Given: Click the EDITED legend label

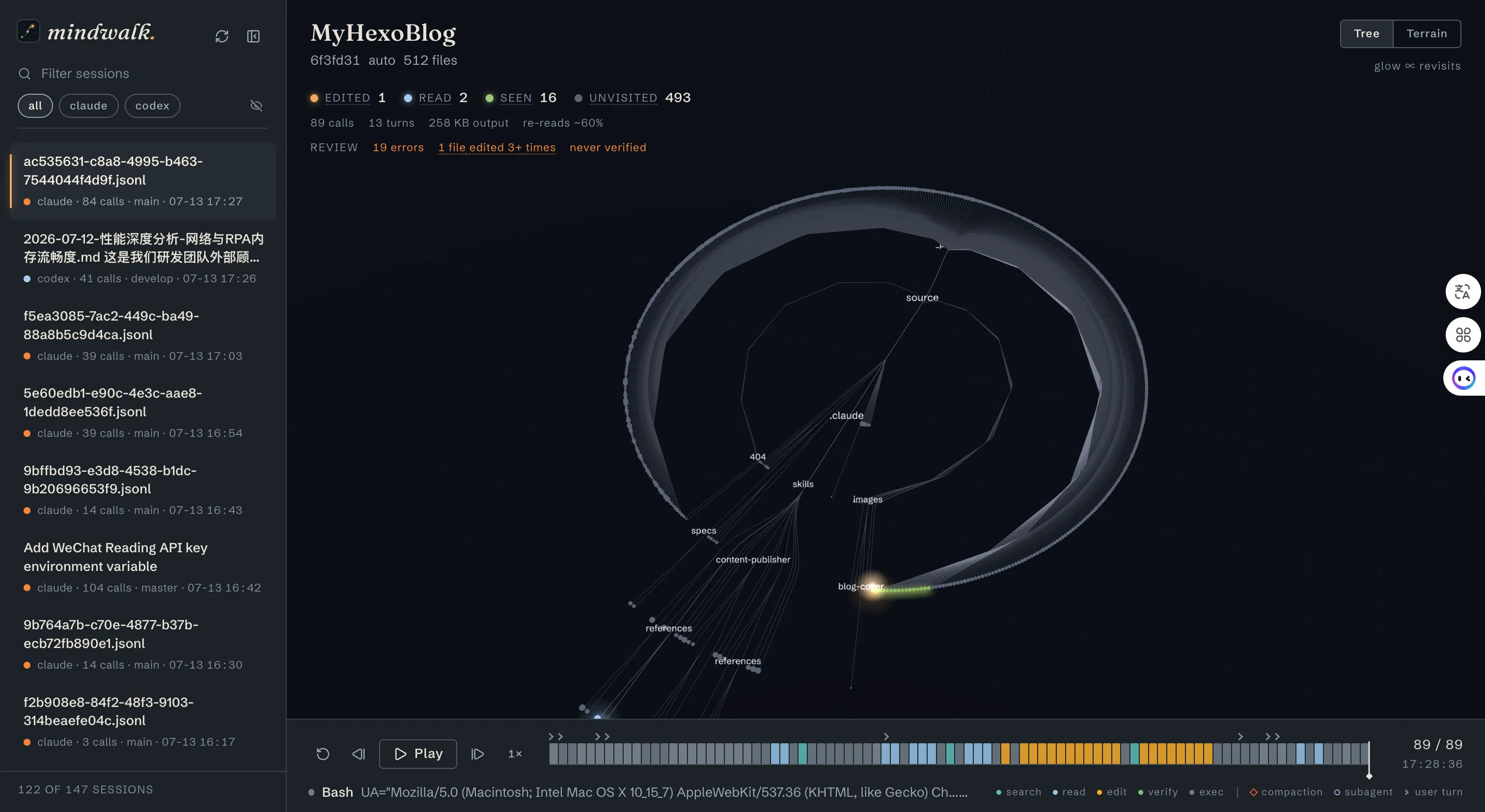Looking at the screenshot, I should [x=347, y=98].
